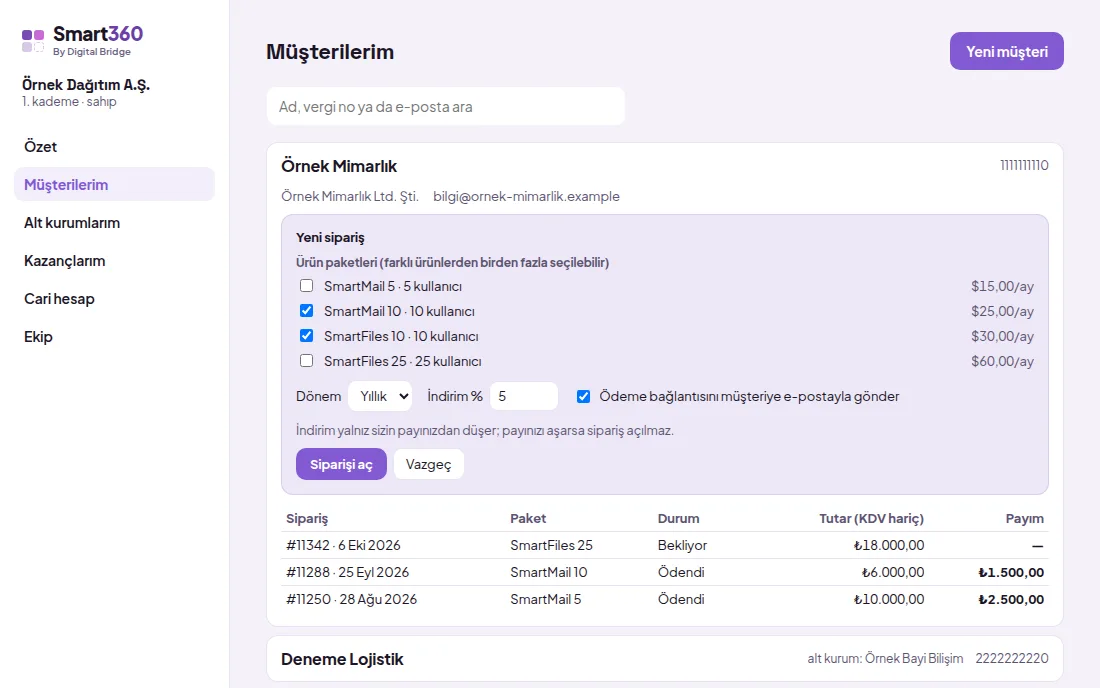Click the Paket column header
1100x688 pixels.
pos(528,518)
